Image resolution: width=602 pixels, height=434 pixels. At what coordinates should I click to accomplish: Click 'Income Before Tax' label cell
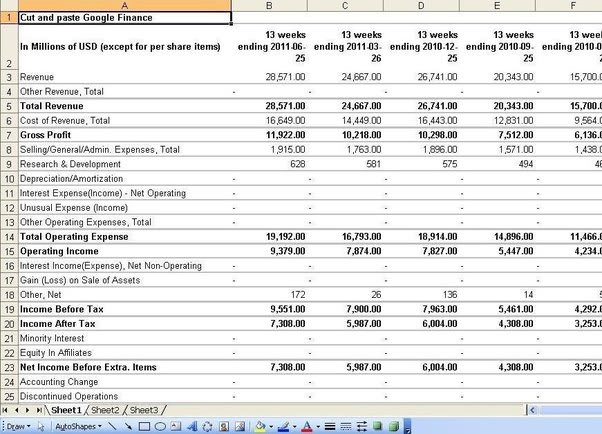pyautogui.click(x=124, y=309)
